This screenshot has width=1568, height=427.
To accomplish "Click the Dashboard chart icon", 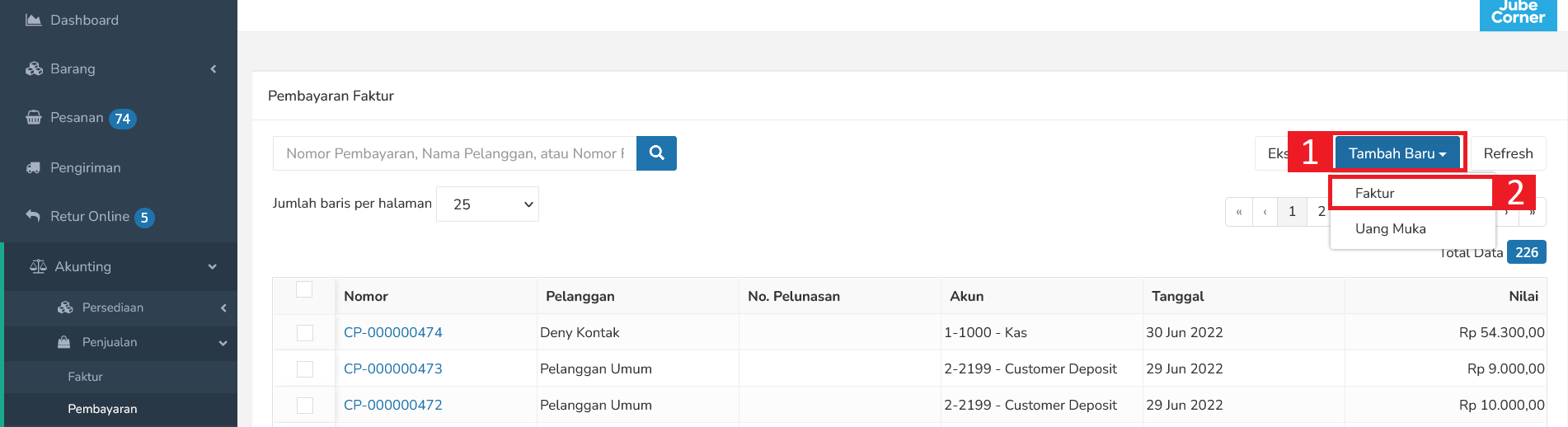I will click(34, 20).
